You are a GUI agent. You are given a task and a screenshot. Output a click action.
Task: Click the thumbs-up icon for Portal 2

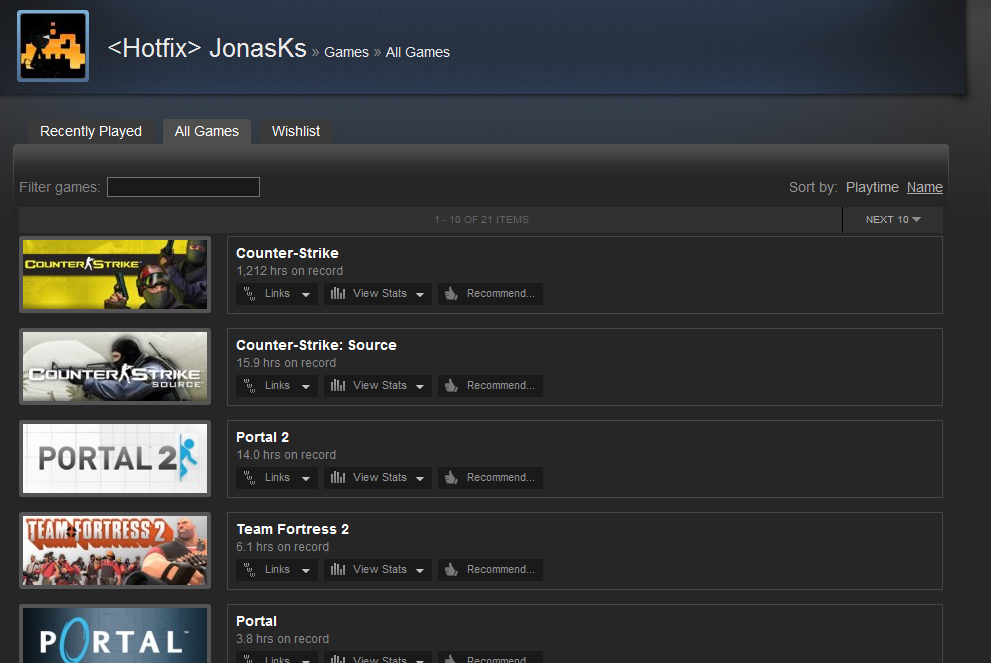[x=451, y=477]
